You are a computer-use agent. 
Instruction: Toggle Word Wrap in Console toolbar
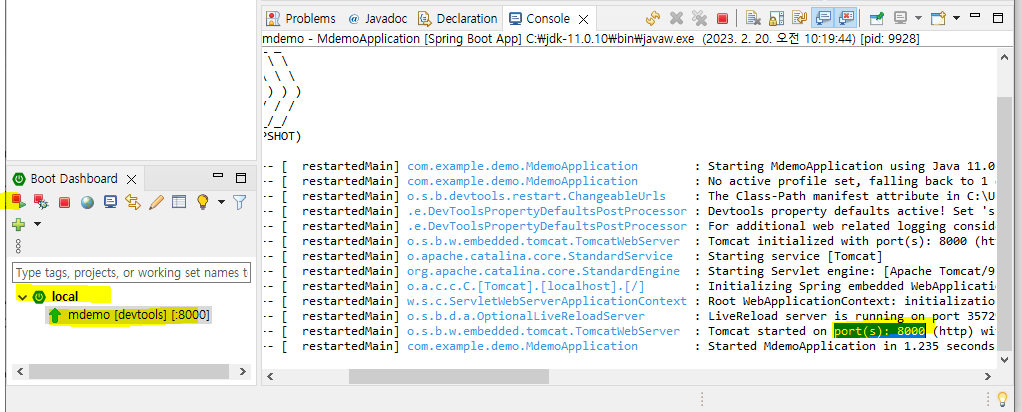pos(799,18)
